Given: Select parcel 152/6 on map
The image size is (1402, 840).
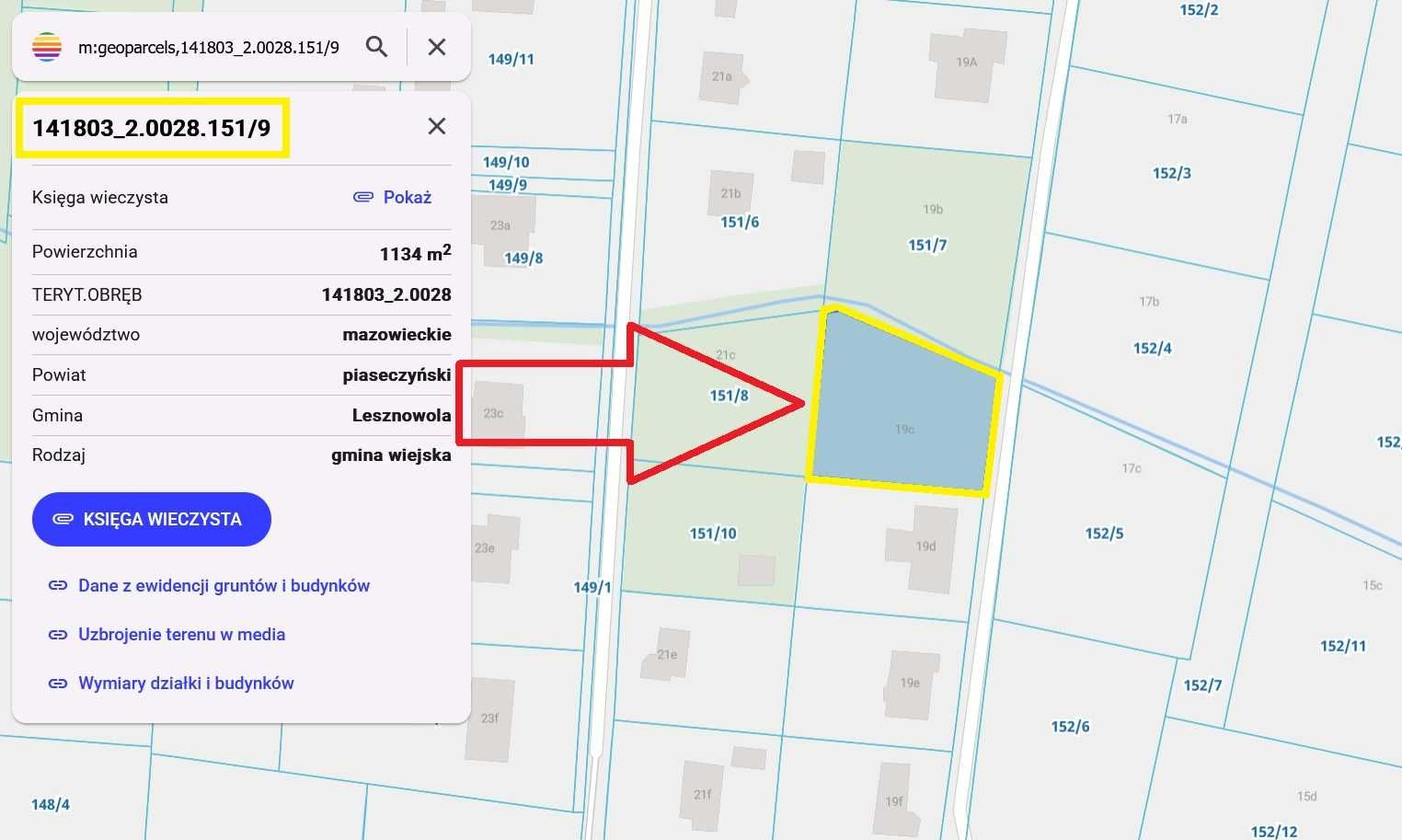Looking at the screenshot, I should (1070, 727).
